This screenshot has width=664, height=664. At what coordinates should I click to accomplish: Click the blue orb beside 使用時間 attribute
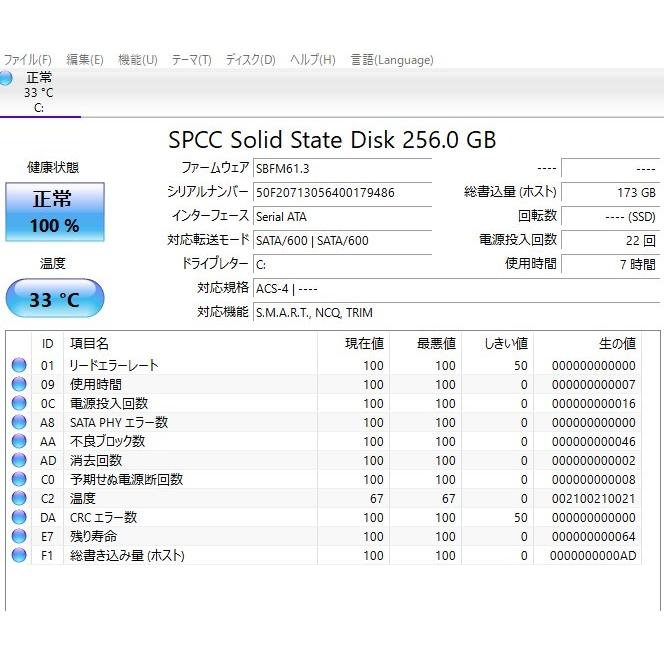click(19, 385)
